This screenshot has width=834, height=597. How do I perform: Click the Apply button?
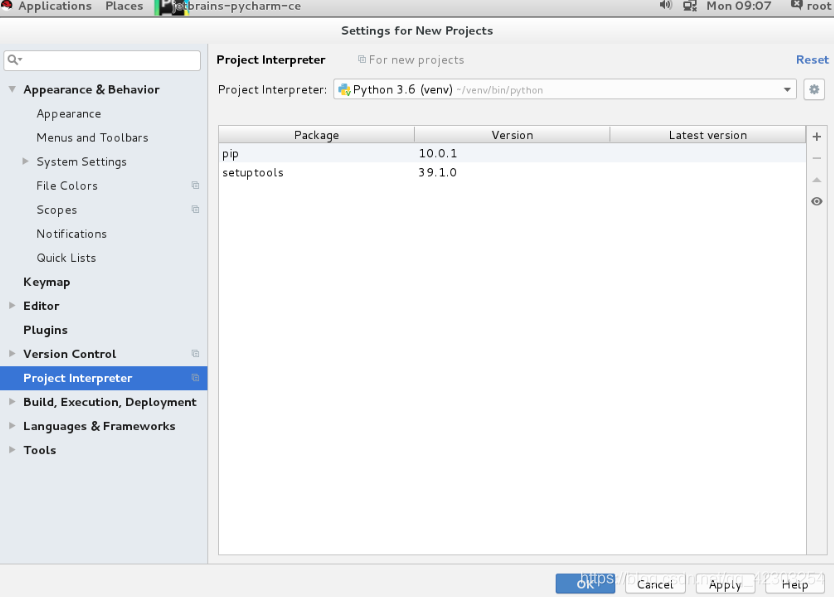coord(725,584)
